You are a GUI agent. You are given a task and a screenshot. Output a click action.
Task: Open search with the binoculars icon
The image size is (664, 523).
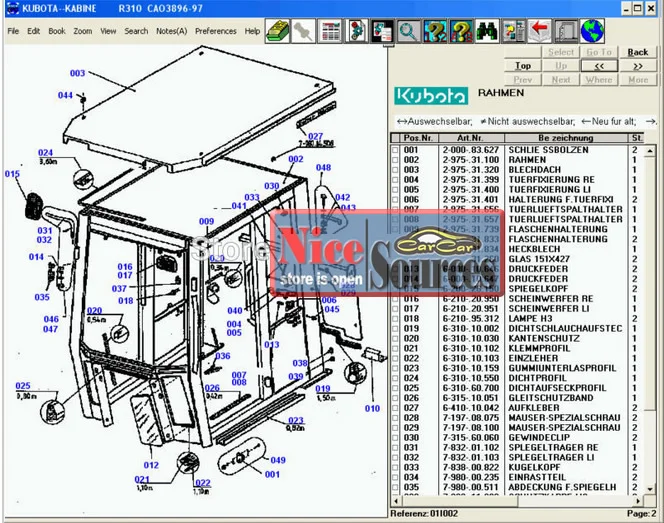[487, 31]
